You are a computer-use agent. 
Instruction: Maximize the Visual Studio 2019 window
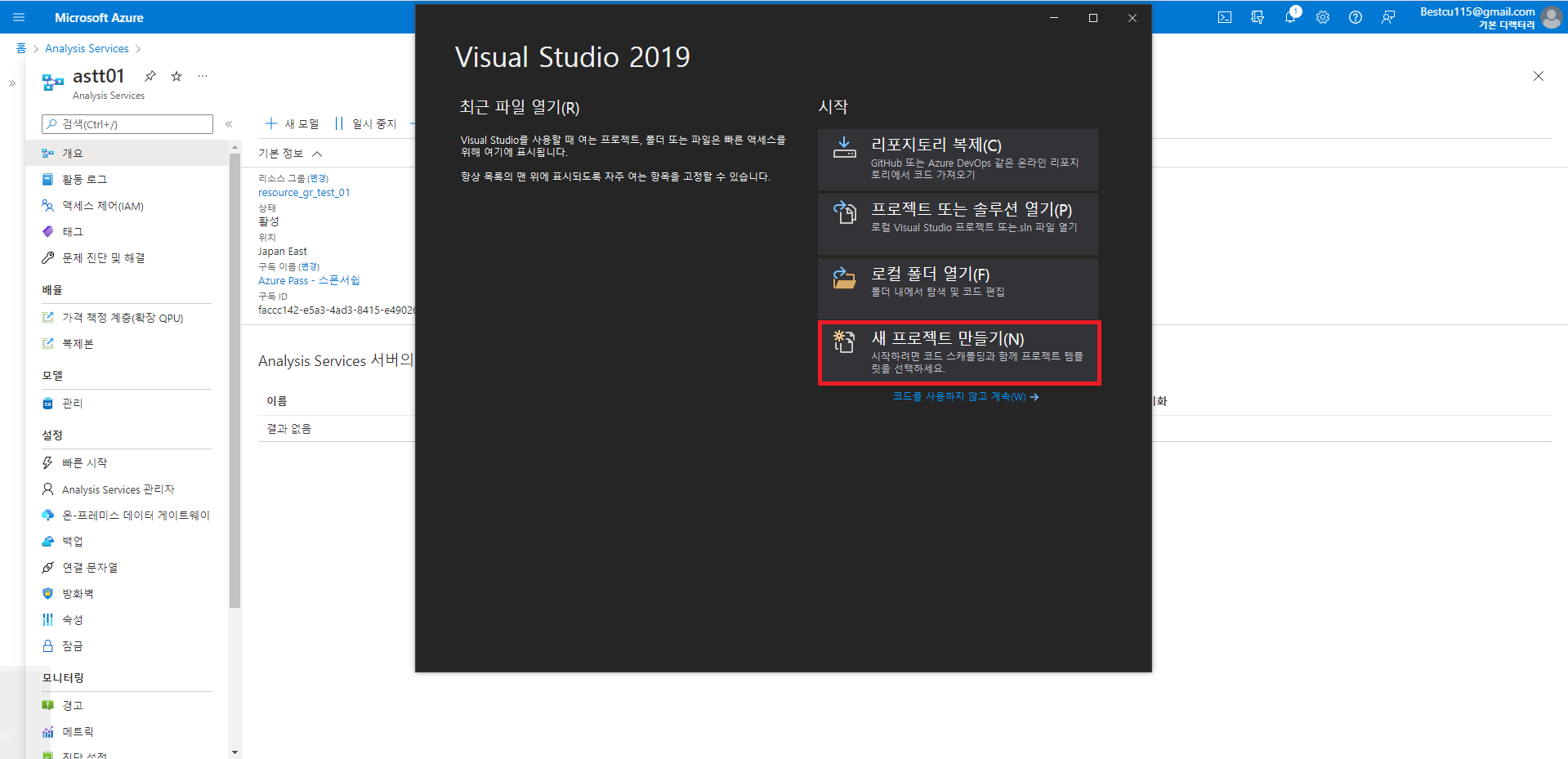tap(1093, 18)
